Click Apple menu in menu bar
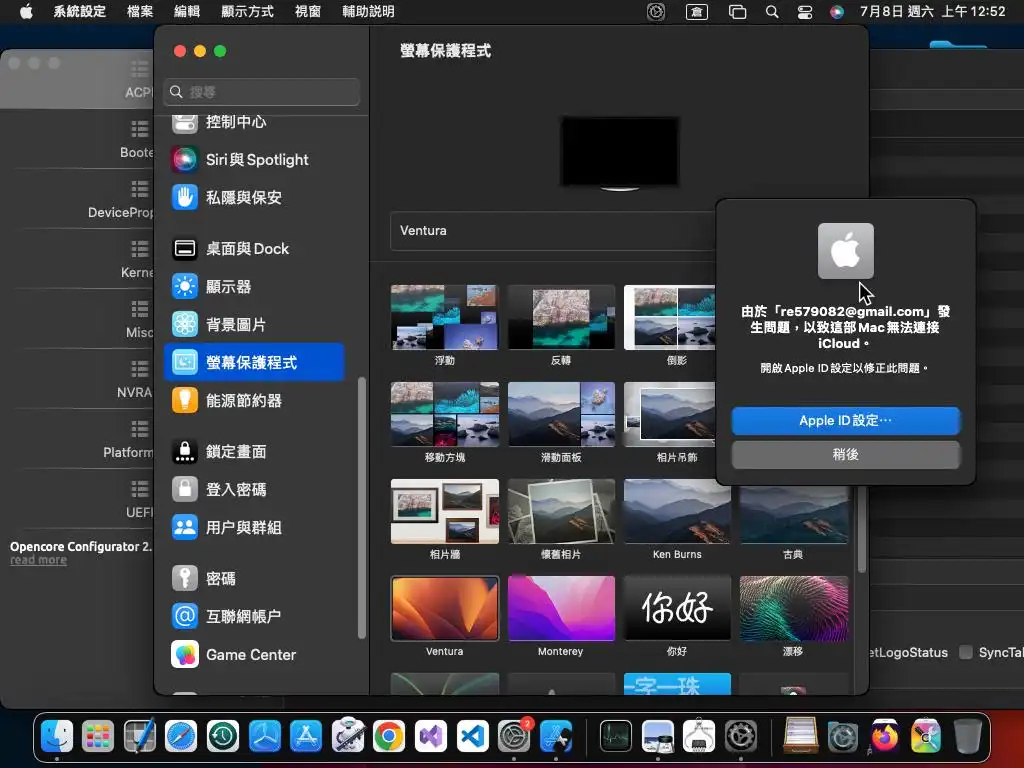The image size is (1024, 768). (x=26, y=11)
